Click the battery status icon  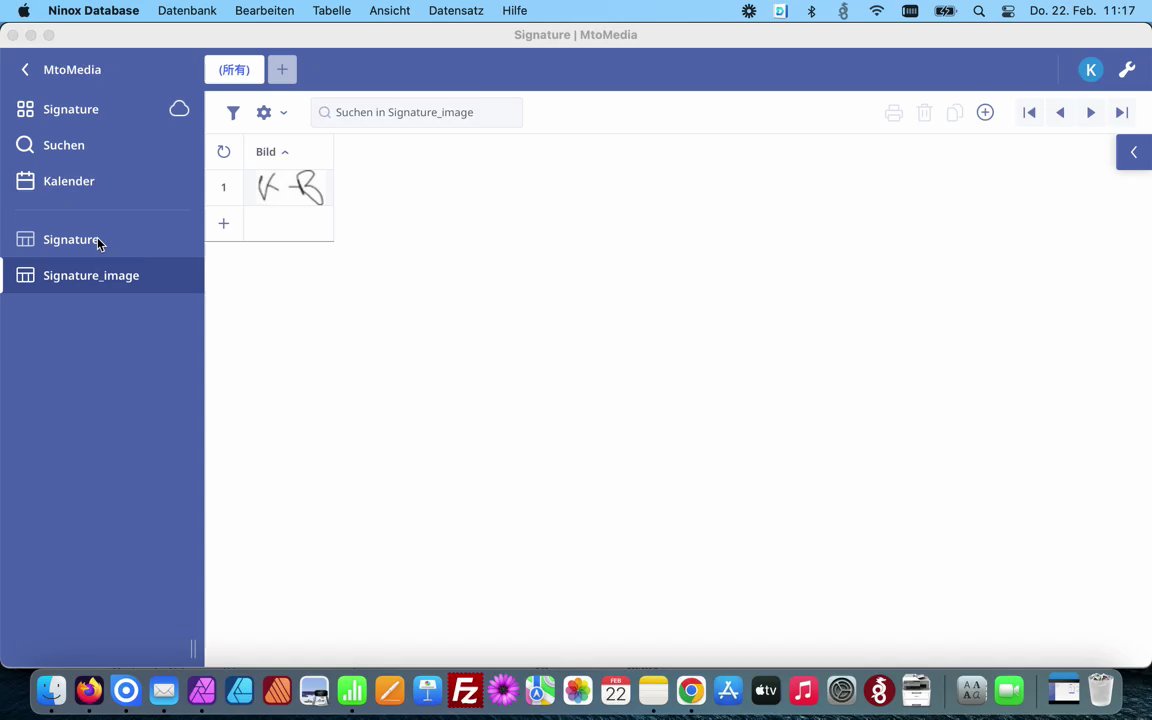pyautogui.click(x=944, y=11)
